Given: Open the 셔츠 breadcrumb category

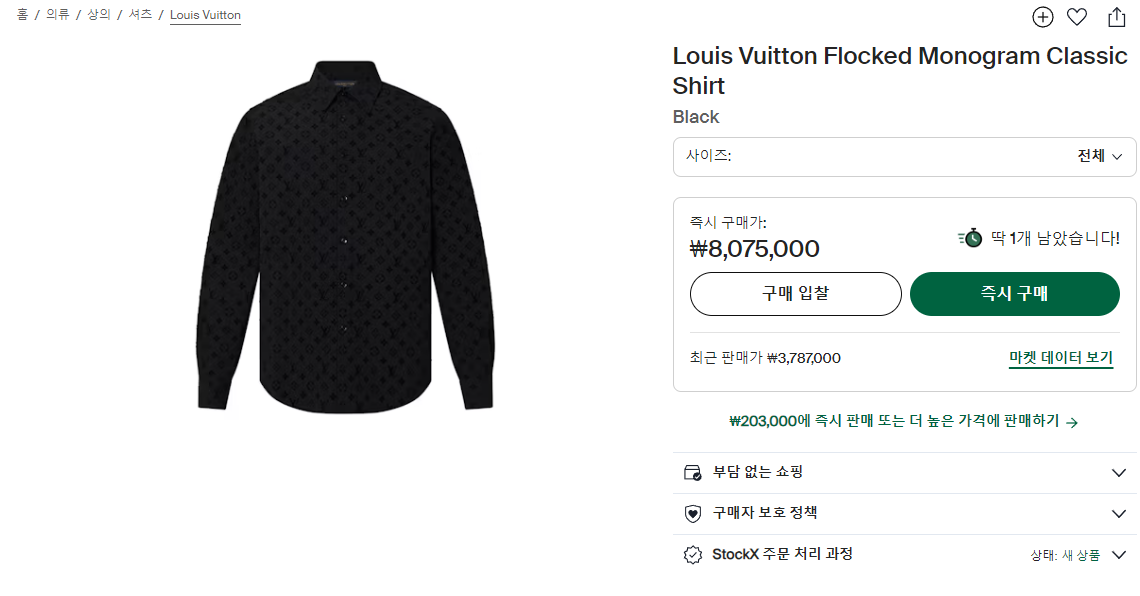Looking at the screenshot, I should (139, 15).
